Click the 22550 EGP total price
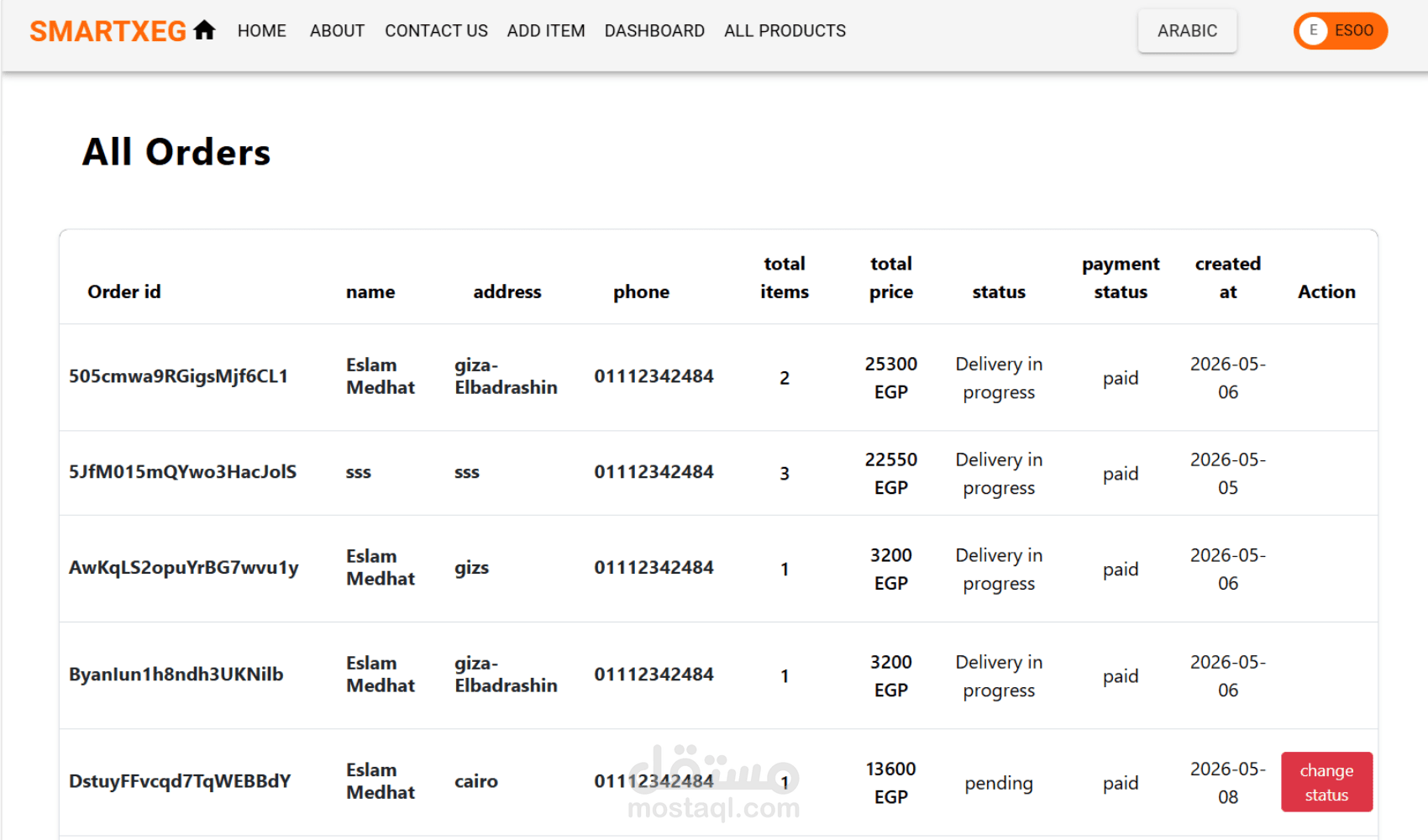 tap(891, 474)
